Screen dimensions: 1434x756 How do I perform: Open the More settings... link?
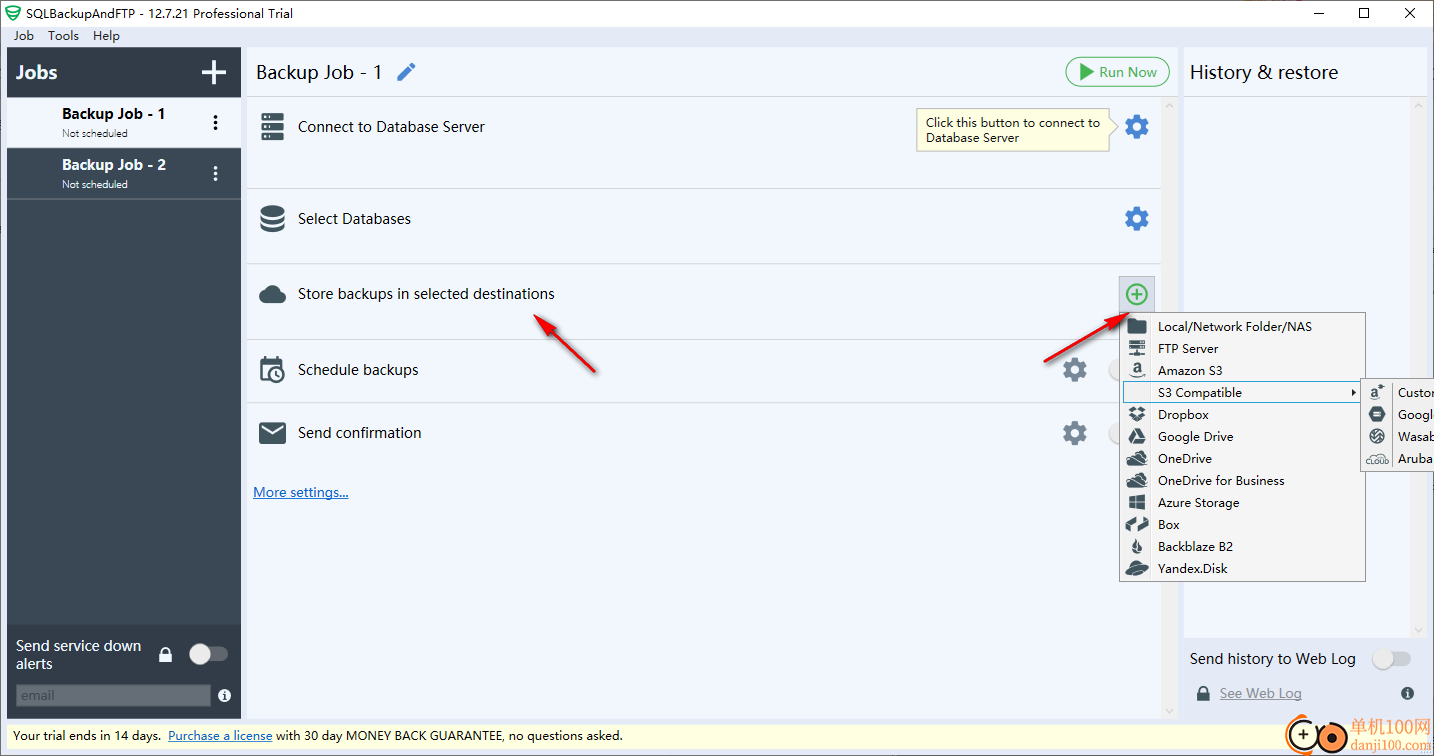point(301,492)
